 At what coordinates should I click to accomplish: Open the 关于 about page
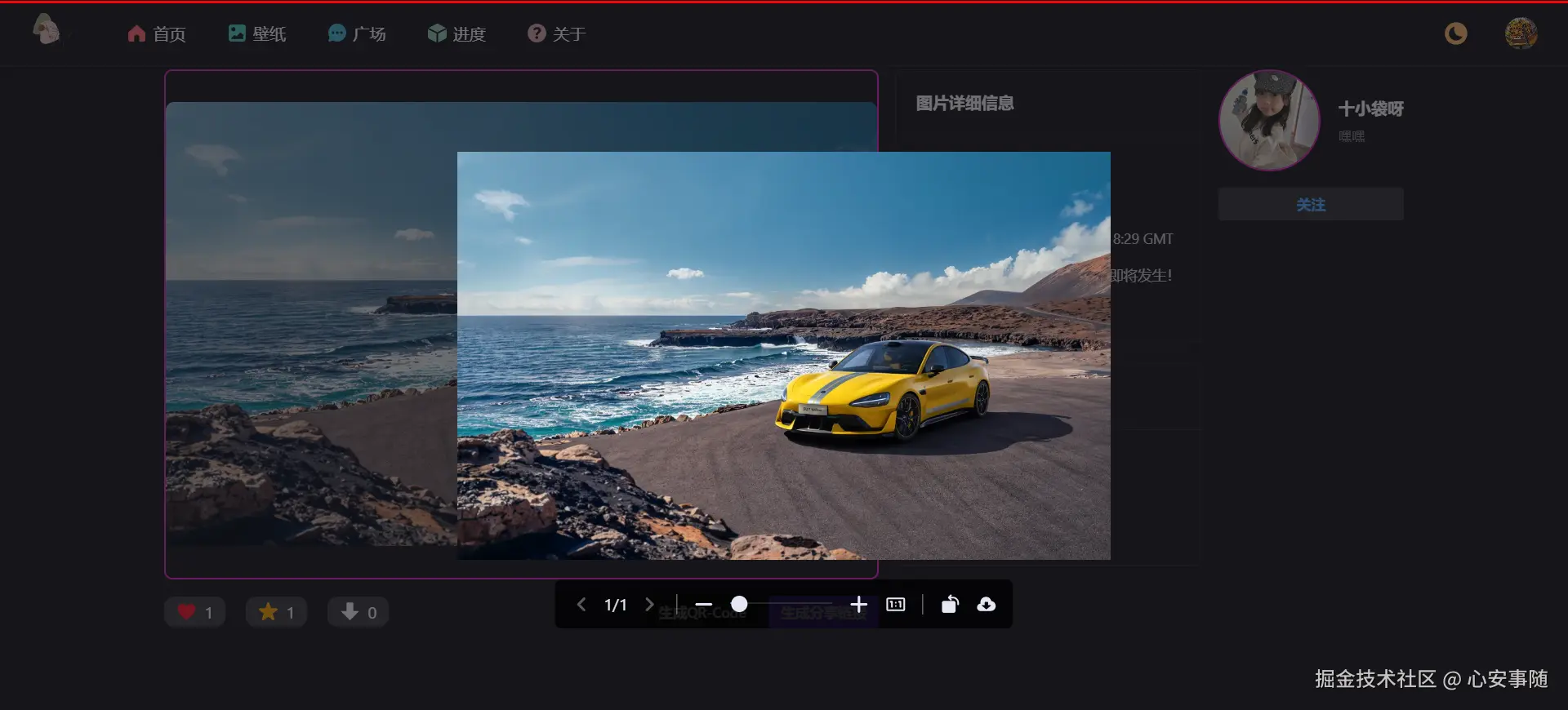pos(557,33)
